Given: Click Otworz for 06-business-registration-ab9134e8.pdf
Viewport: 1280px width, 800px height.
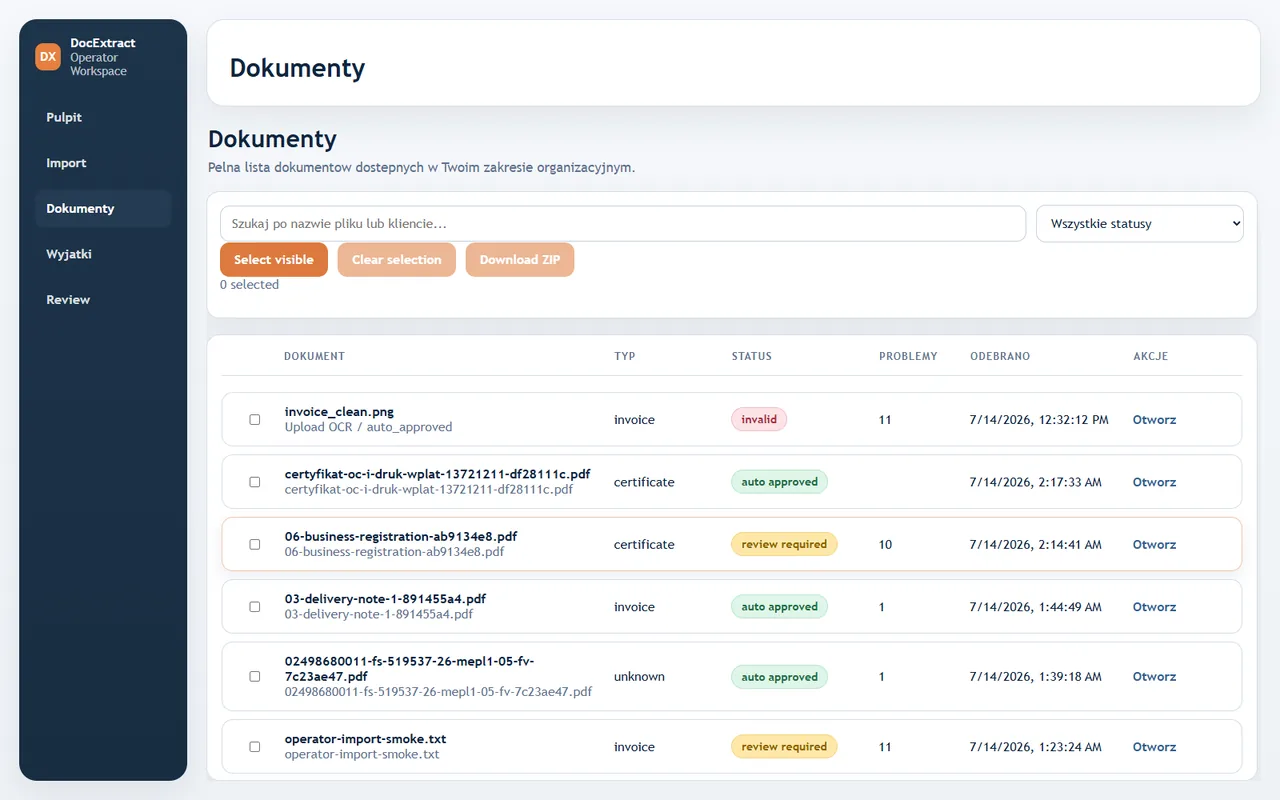Looking at the screenshot, I should coord(1154,545).
